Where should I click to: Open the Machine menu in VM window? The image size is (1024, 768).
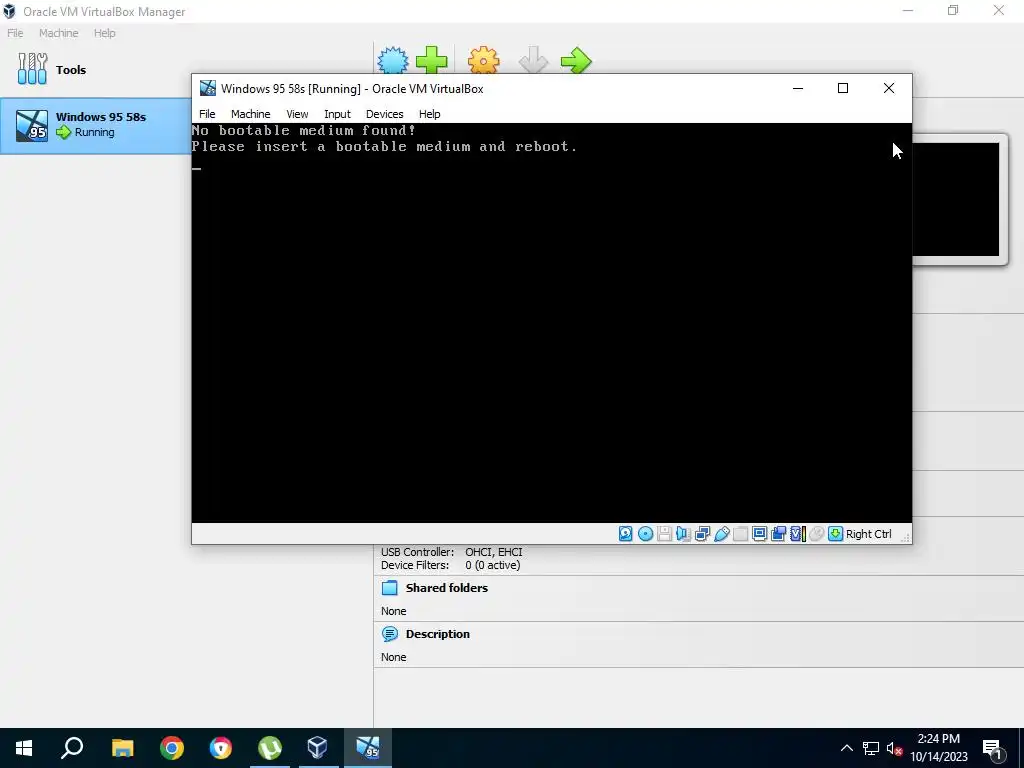click(x=250, y=114)
